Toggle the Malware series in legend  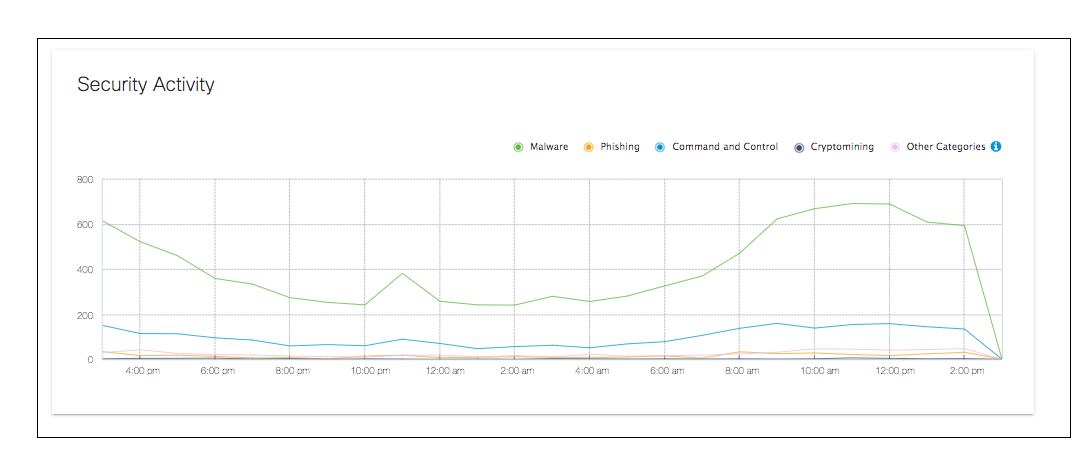pyautogui.click(x=541, y=147)
